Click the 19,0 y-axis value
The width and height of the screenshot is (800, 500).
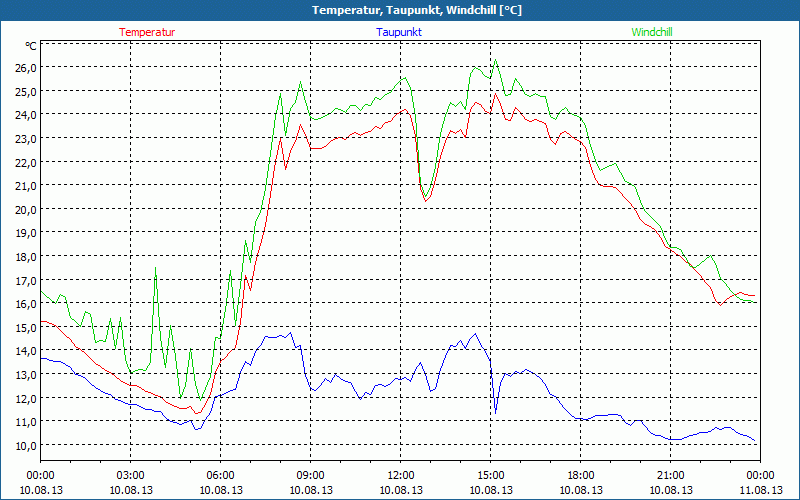coord(26,233)
